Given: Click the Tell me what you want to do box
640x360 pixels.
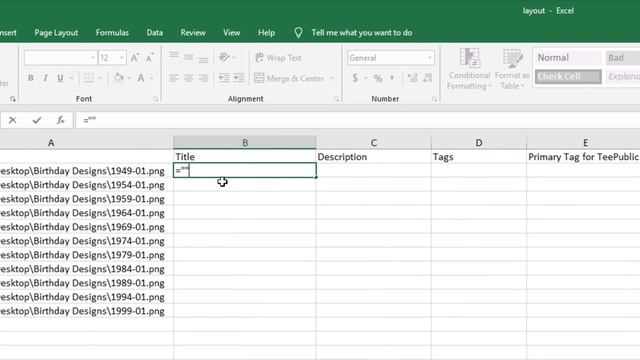Looking at the screenshot, I should (x=362, y=33).
